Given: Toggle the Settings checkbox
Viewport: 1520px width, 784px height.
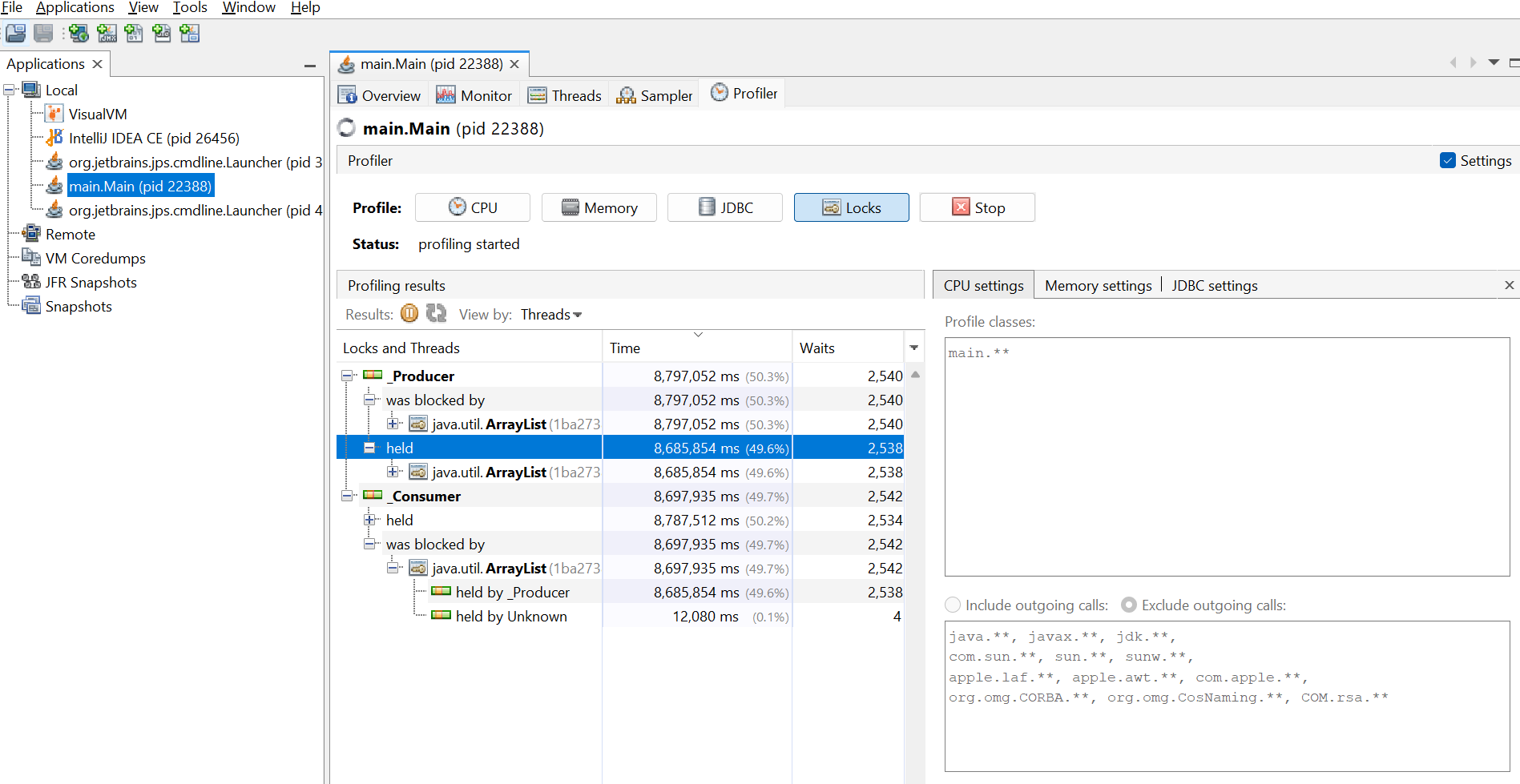Looking at the screenshot, I should [1447, 160].
